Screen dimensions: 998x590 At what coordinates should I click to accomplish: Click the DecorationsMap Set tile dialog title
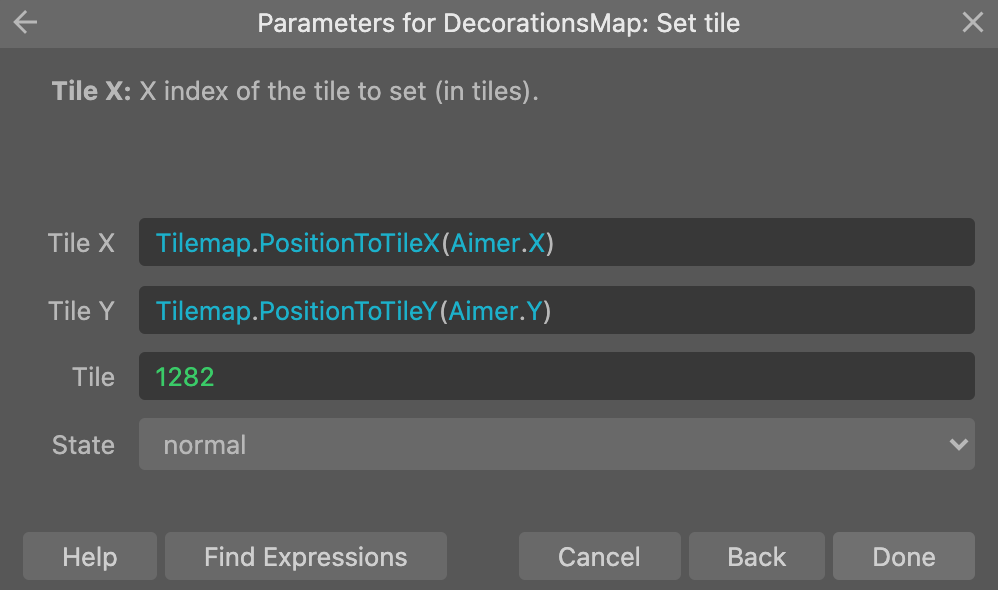(x=498, y=23)
